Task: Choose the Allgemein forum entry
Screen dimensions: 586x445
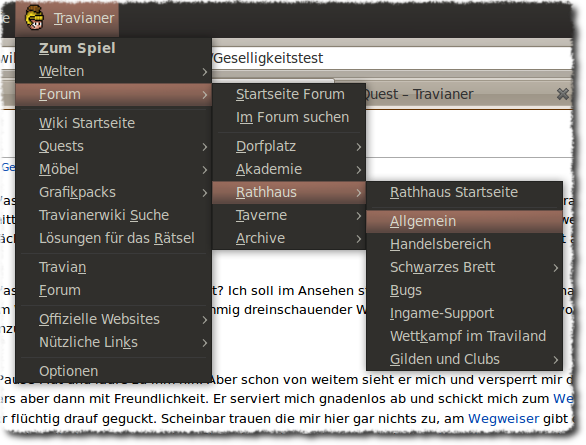Action: point(465,222)
